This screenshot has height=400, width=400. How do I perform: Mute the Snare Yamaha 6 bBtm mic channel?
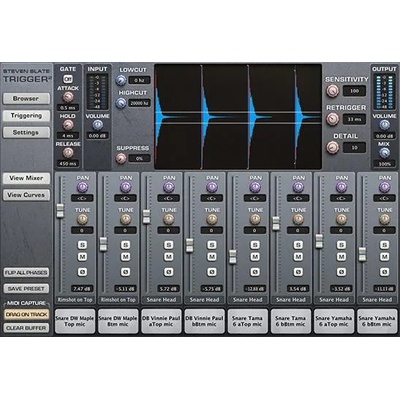pos(384,257)
